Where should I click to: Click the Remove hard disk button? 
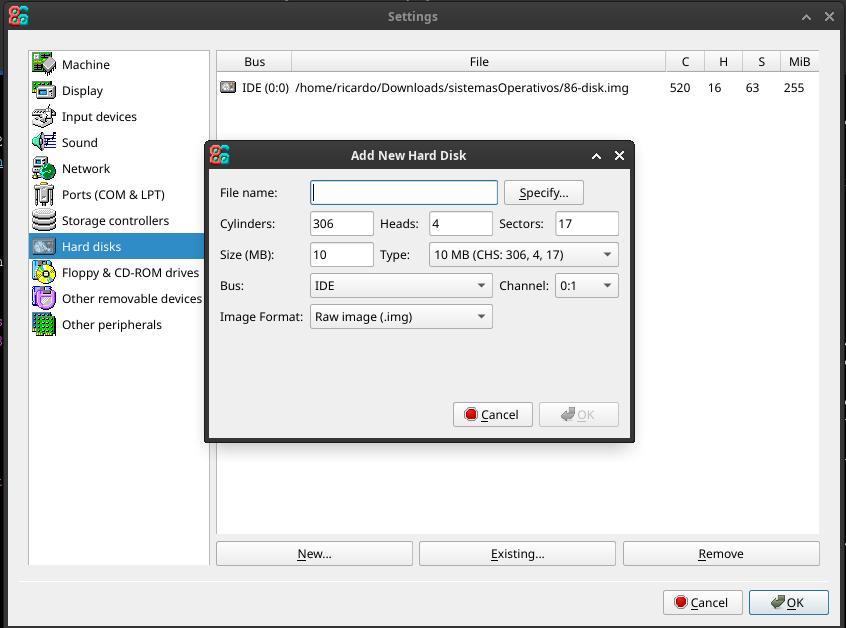click(x=721, y=554)
